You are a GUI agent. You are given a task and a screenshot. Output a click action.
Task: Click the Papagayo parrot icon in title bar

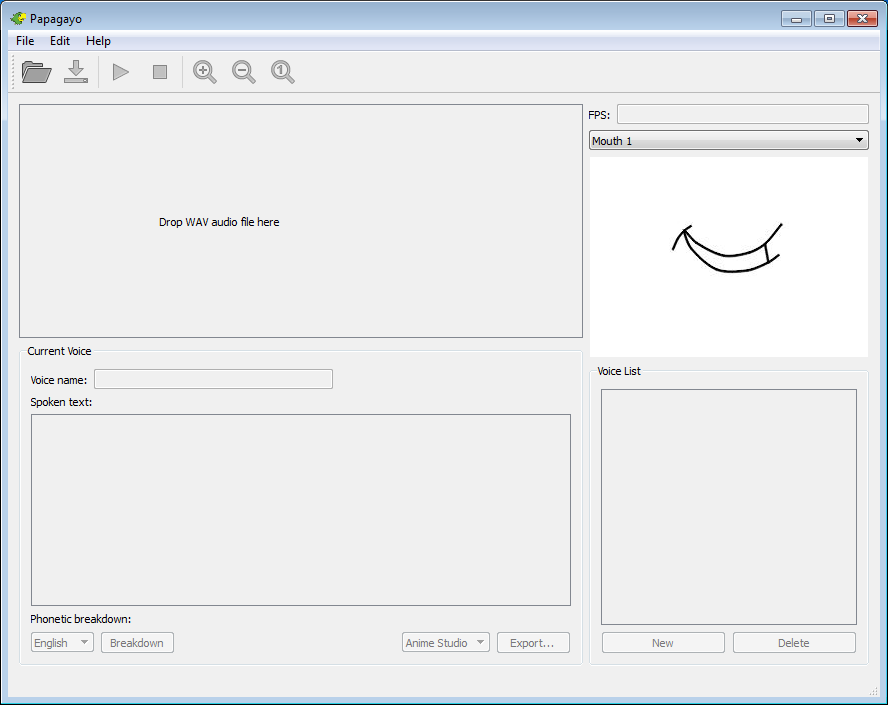[17, 18]
